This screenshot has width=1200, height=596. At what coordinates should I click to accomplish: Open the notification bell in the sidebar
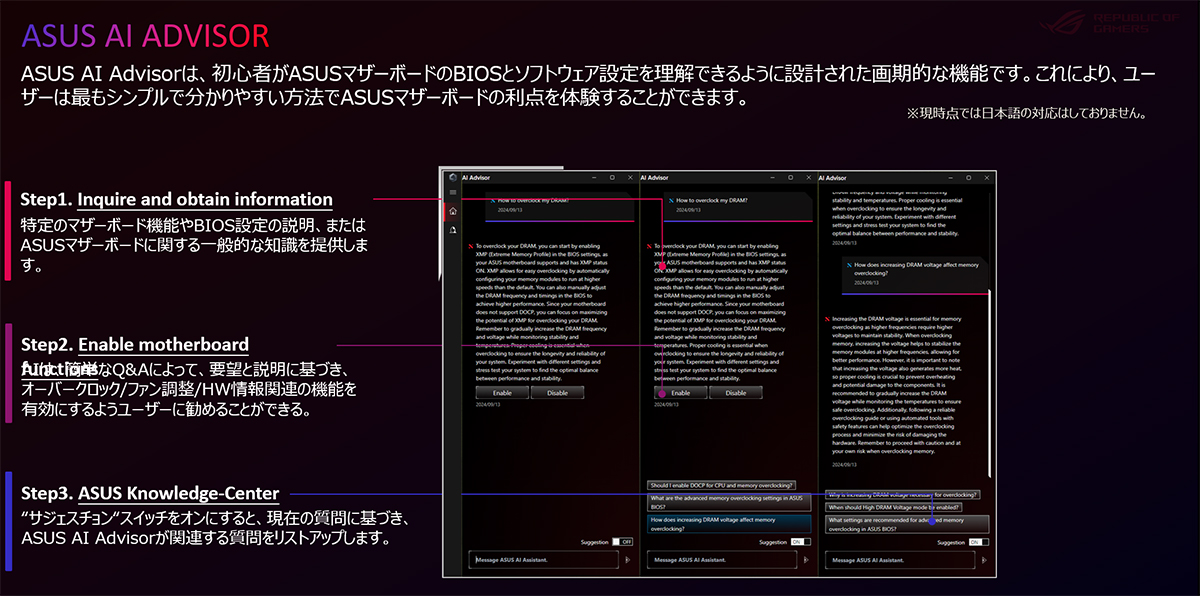click(x=452, y=230)
